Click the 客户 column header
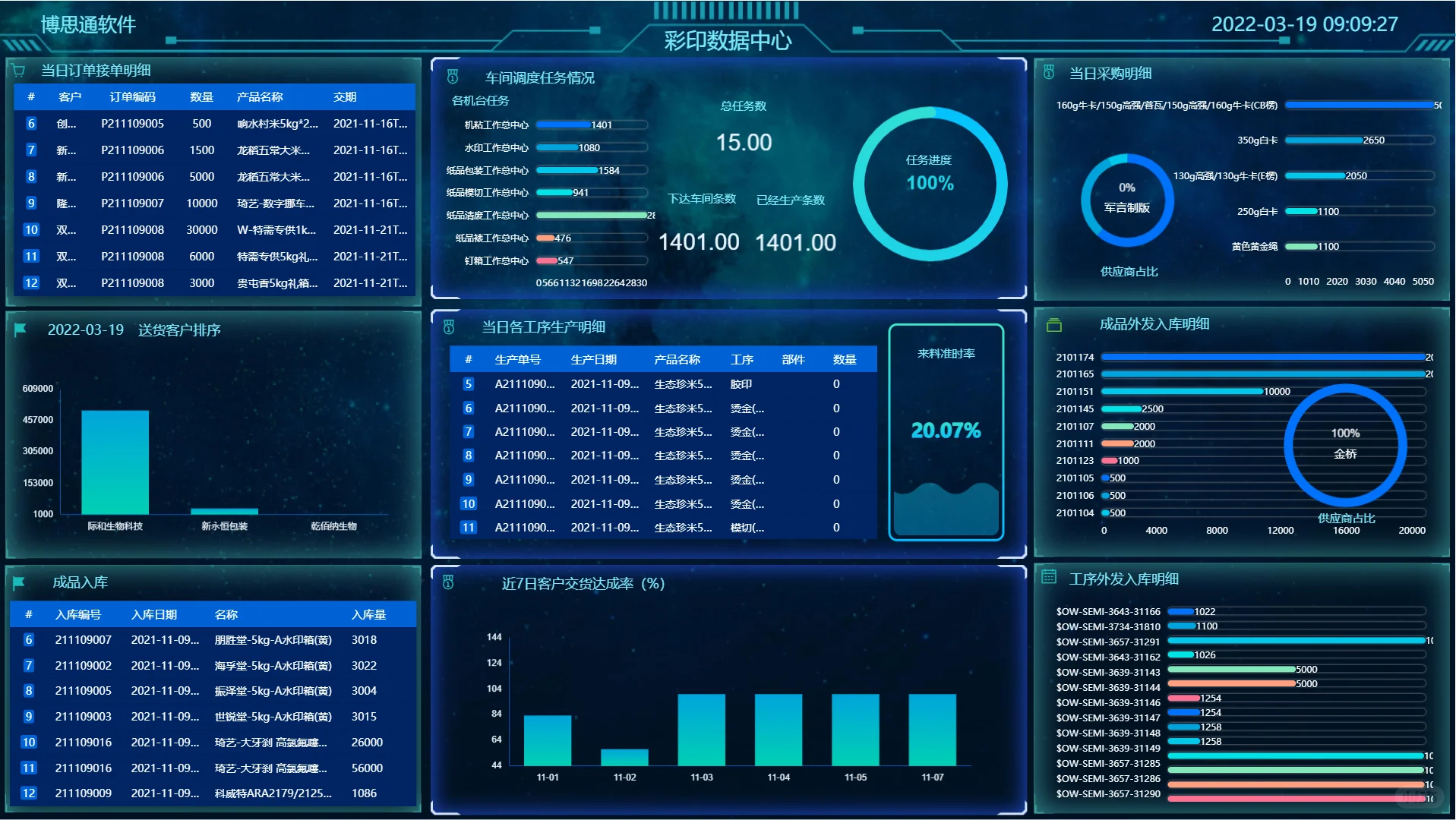This screenshot has width=1456, height=820. point(70,97)
